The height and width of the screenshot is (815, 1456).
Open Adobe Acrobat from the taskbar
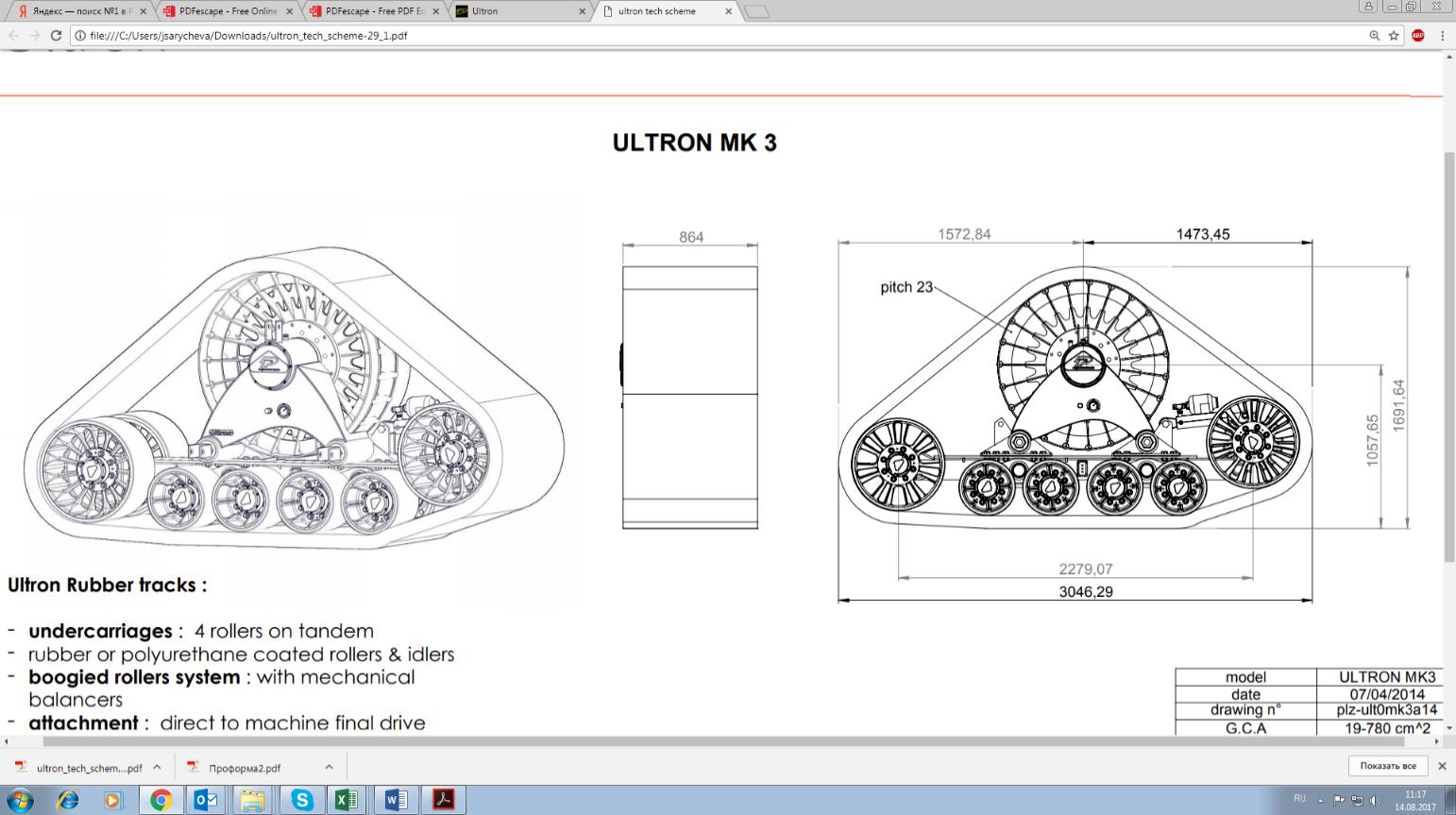coord(443,801)
